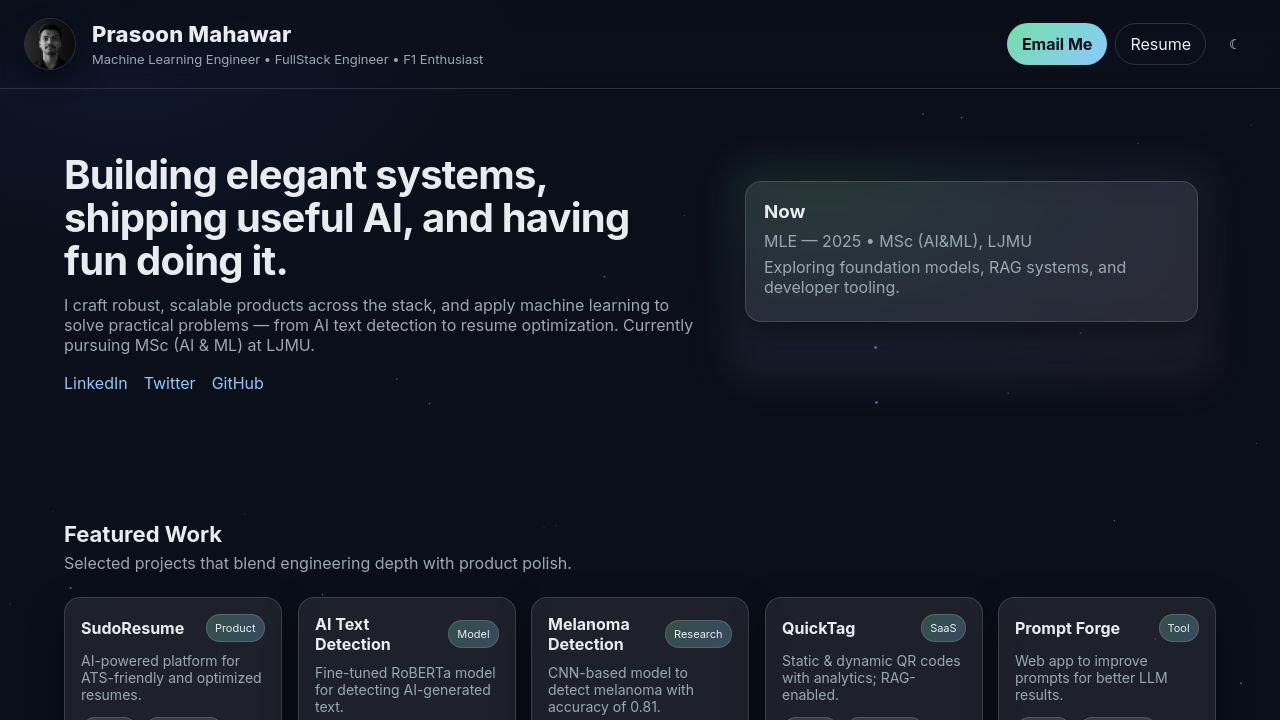Click the 'Fine-tuned RoBERTa model' description
Screen dimensions: 1280x720
[405, 690]
